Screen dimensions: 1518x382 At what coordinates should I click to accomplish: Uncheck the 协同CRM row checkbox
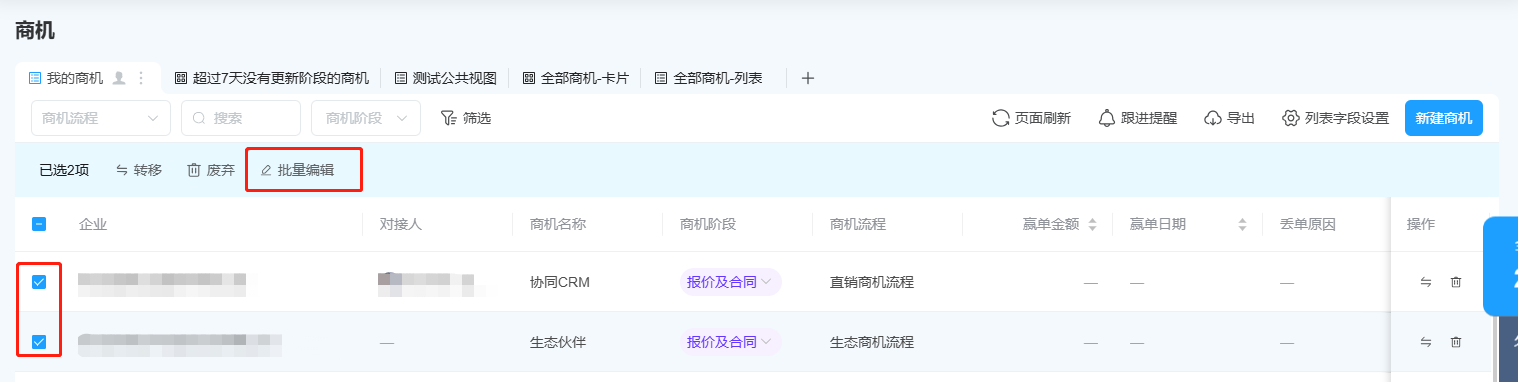coord(39,282)
